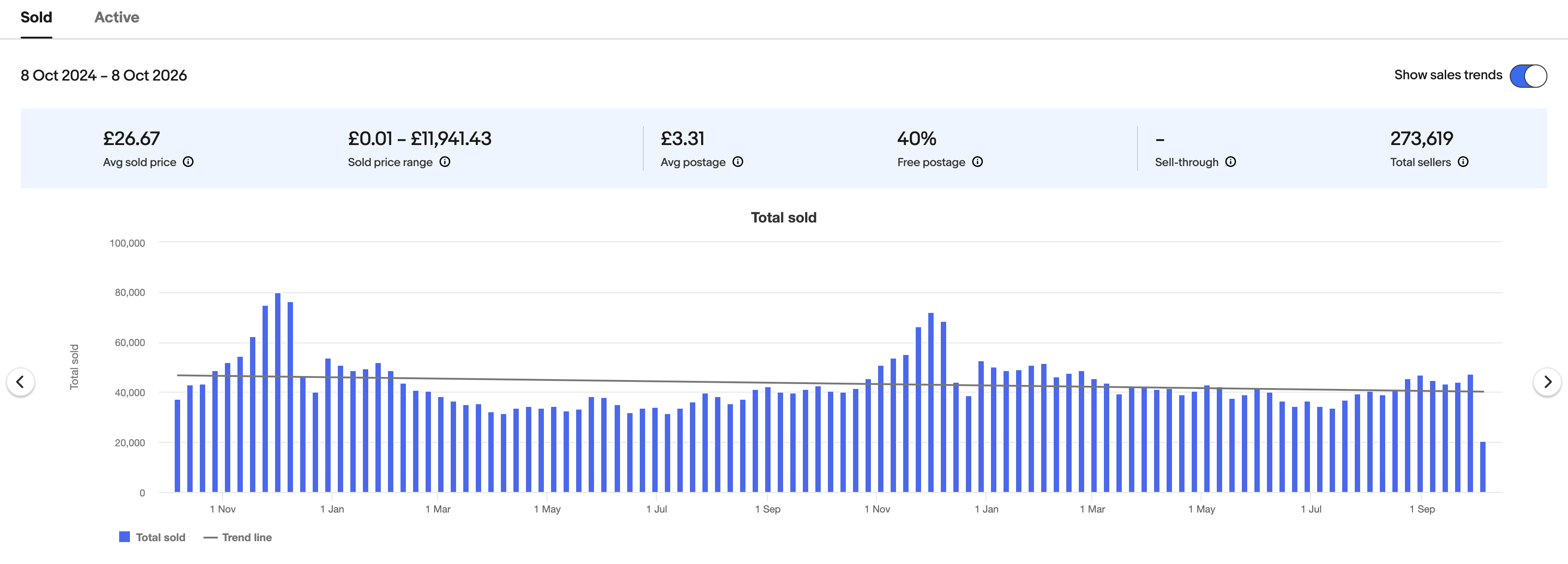Click the date range 8 Oct 2024 – 8 Oct 2026
This screenshot has width=1568, height=564.
[x=103, y=76]
